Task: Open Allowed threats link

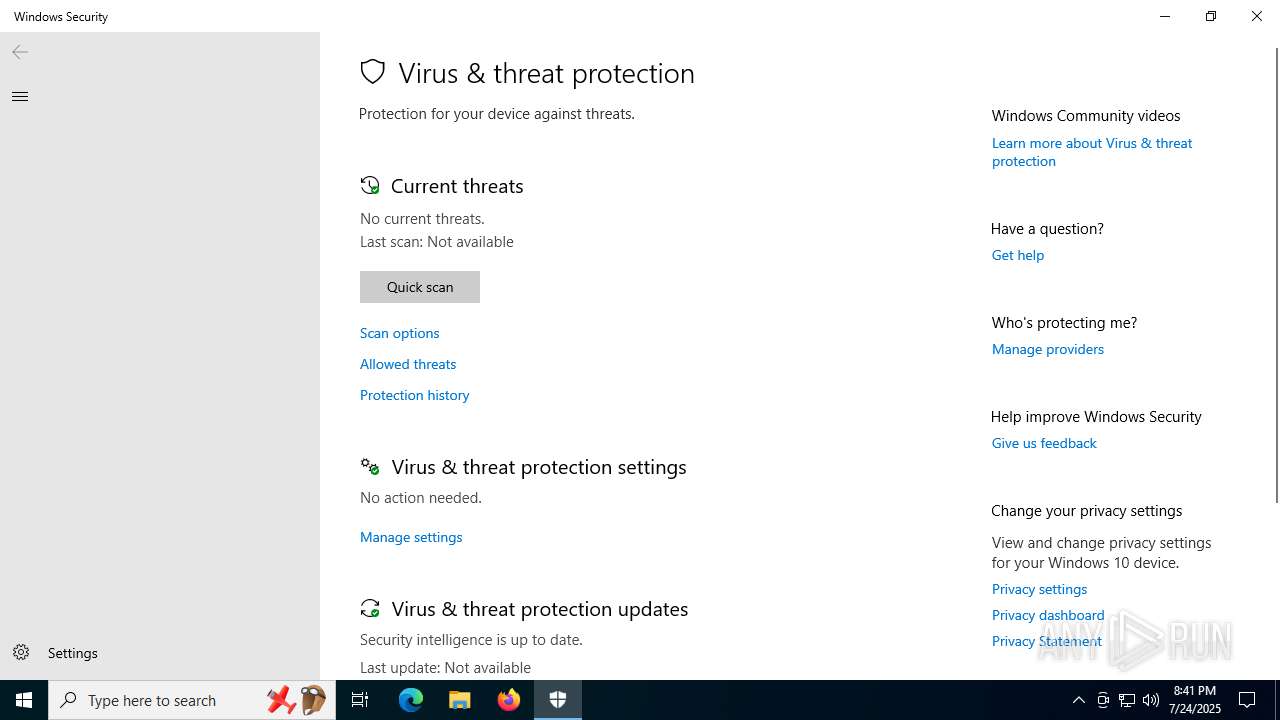Action: [408, 364]
